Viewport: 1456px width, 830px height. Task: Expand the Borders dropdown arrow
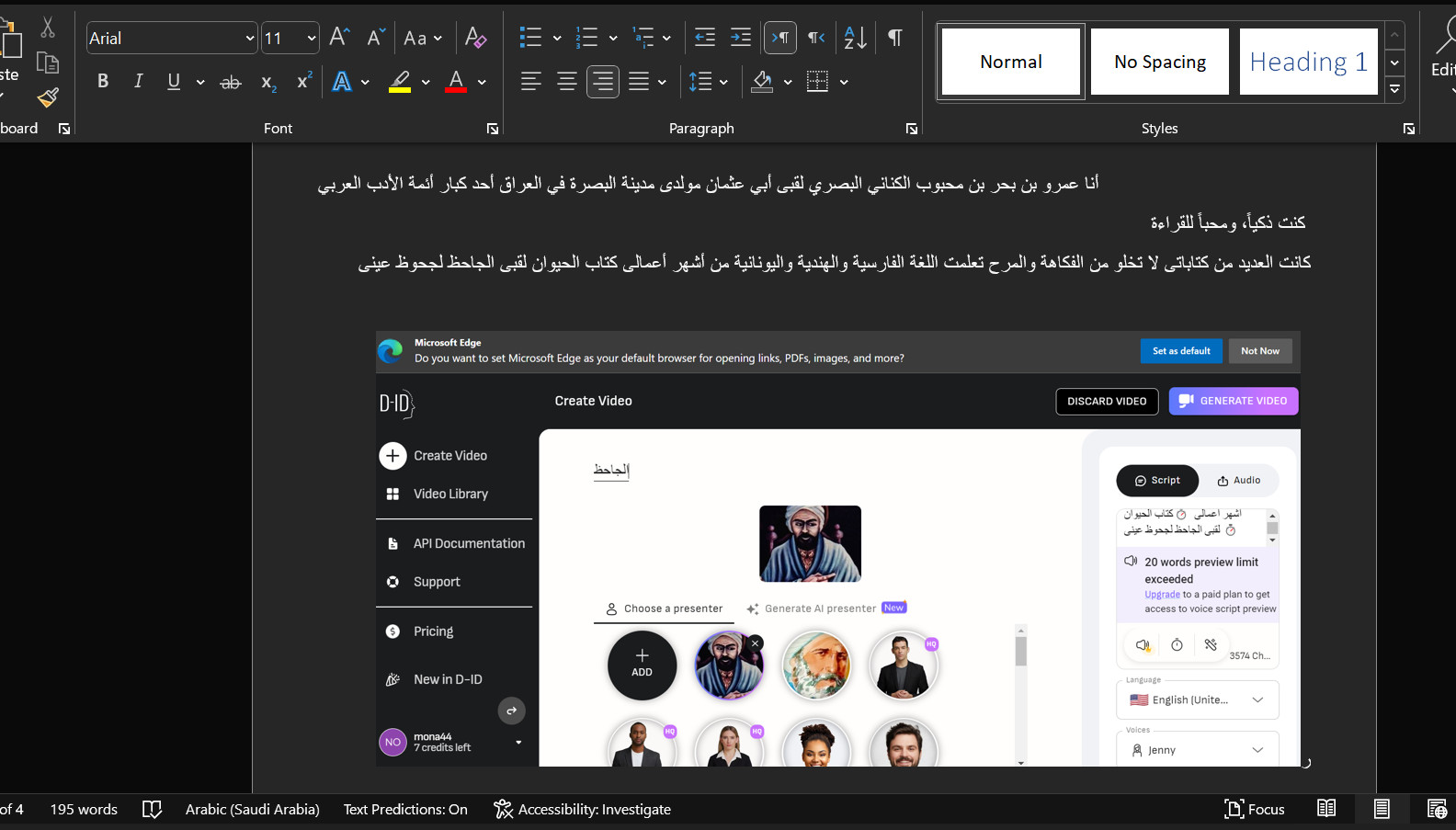tap(844, 82)
